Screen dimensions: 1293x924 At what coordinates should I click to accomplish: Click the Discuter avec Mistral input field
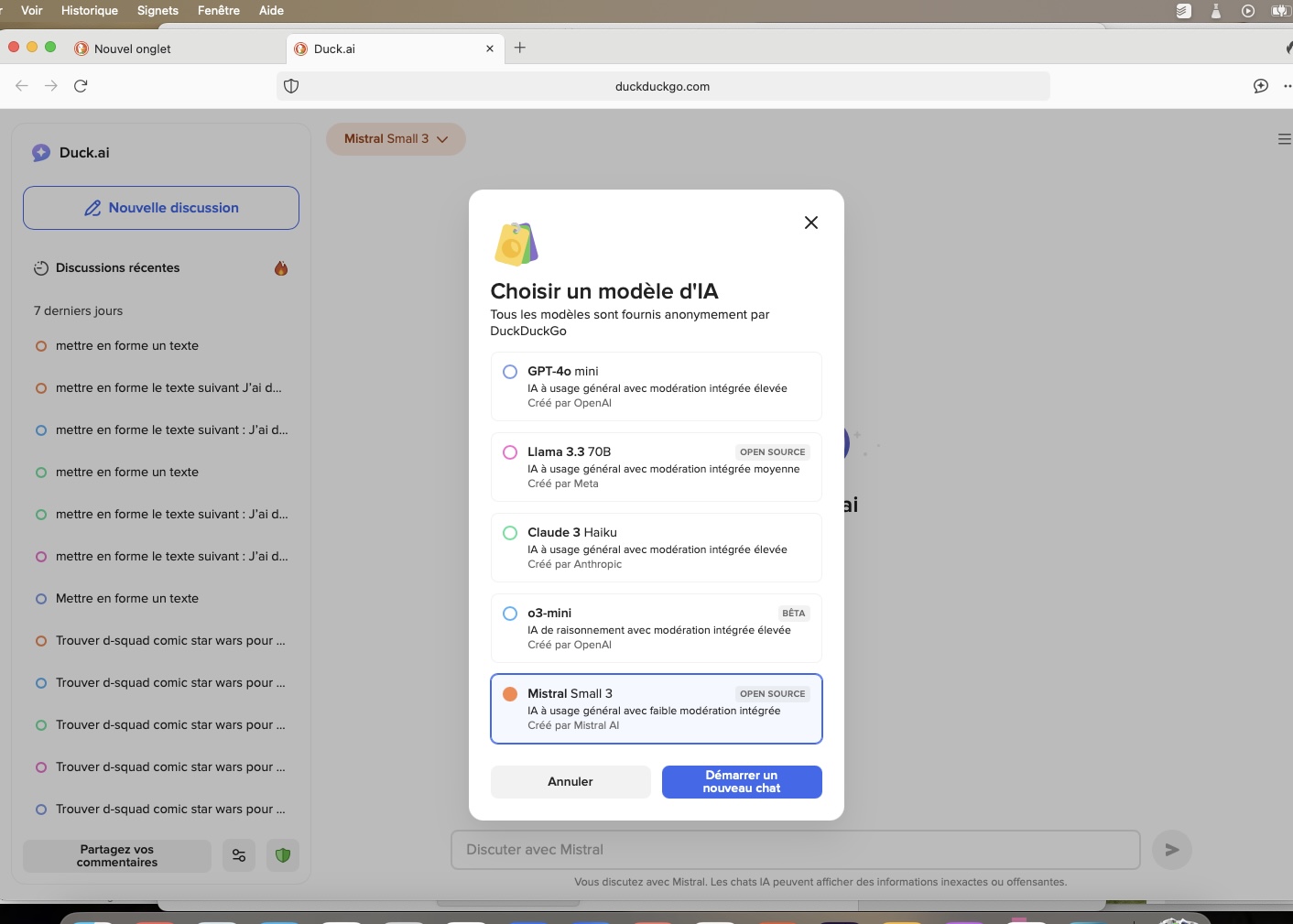(795, 850)
